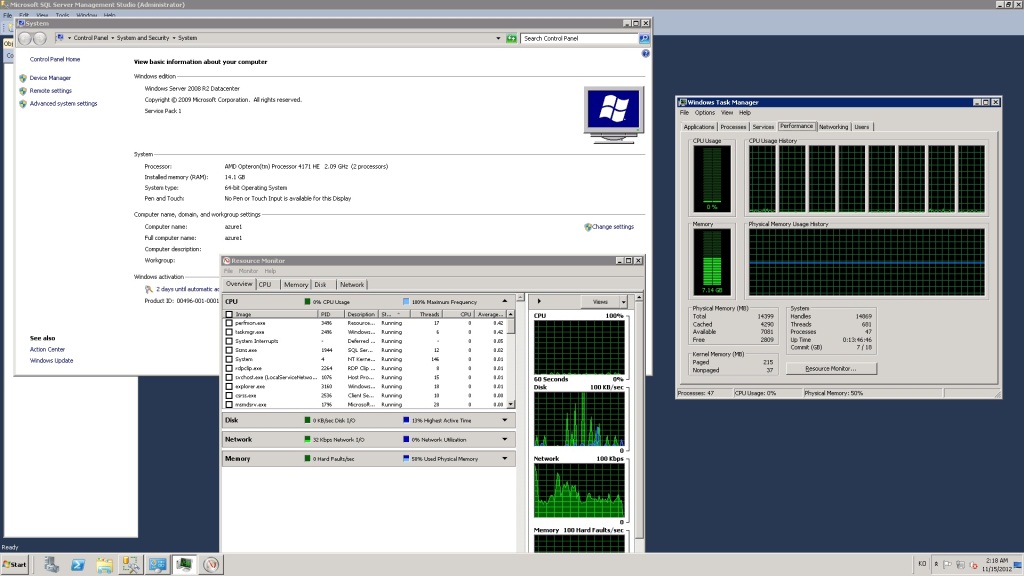Open Action Center under See also
Viewport: 1024px width, 576px height.
(x=47, y=349)
